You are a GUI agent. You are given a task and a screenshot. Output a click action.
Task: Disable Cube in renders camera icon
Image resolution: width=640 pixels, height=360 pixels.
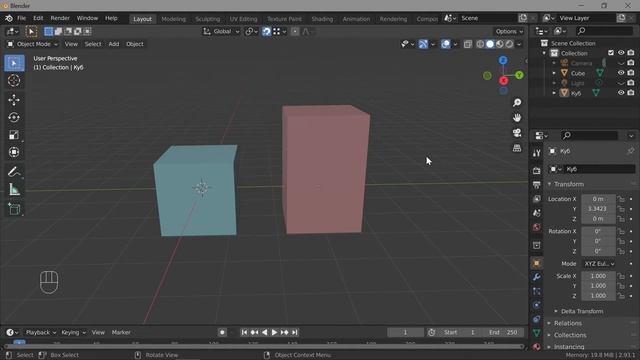[631, 73]
